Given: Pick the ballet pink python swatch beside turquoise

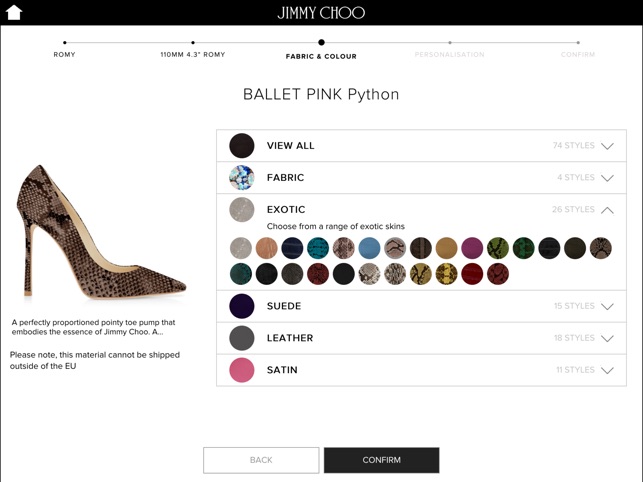Looking at the screenshot, I should 344,248.
